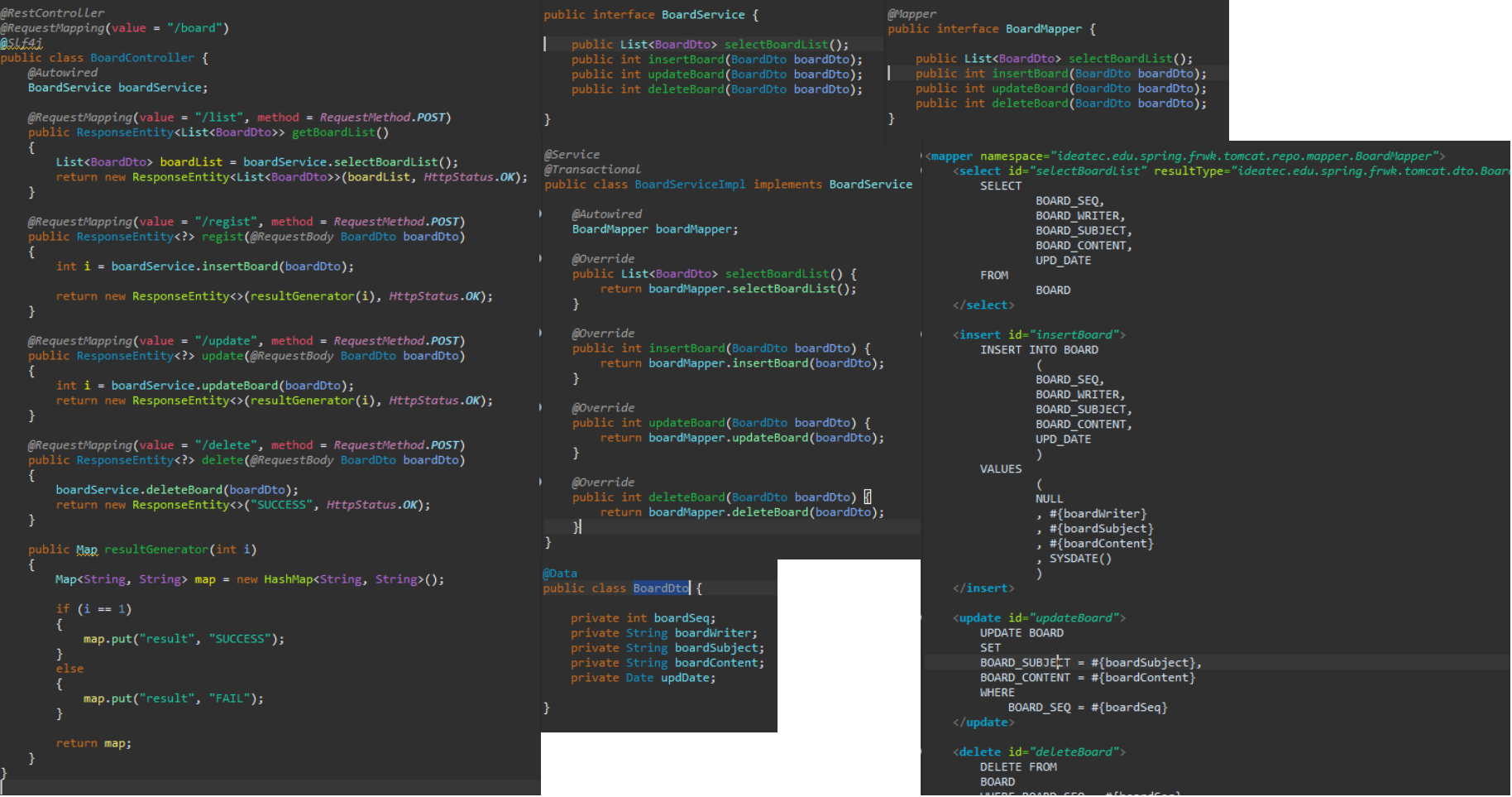
Task: Click the @Slf4j annotation
Action: (22, 43)
